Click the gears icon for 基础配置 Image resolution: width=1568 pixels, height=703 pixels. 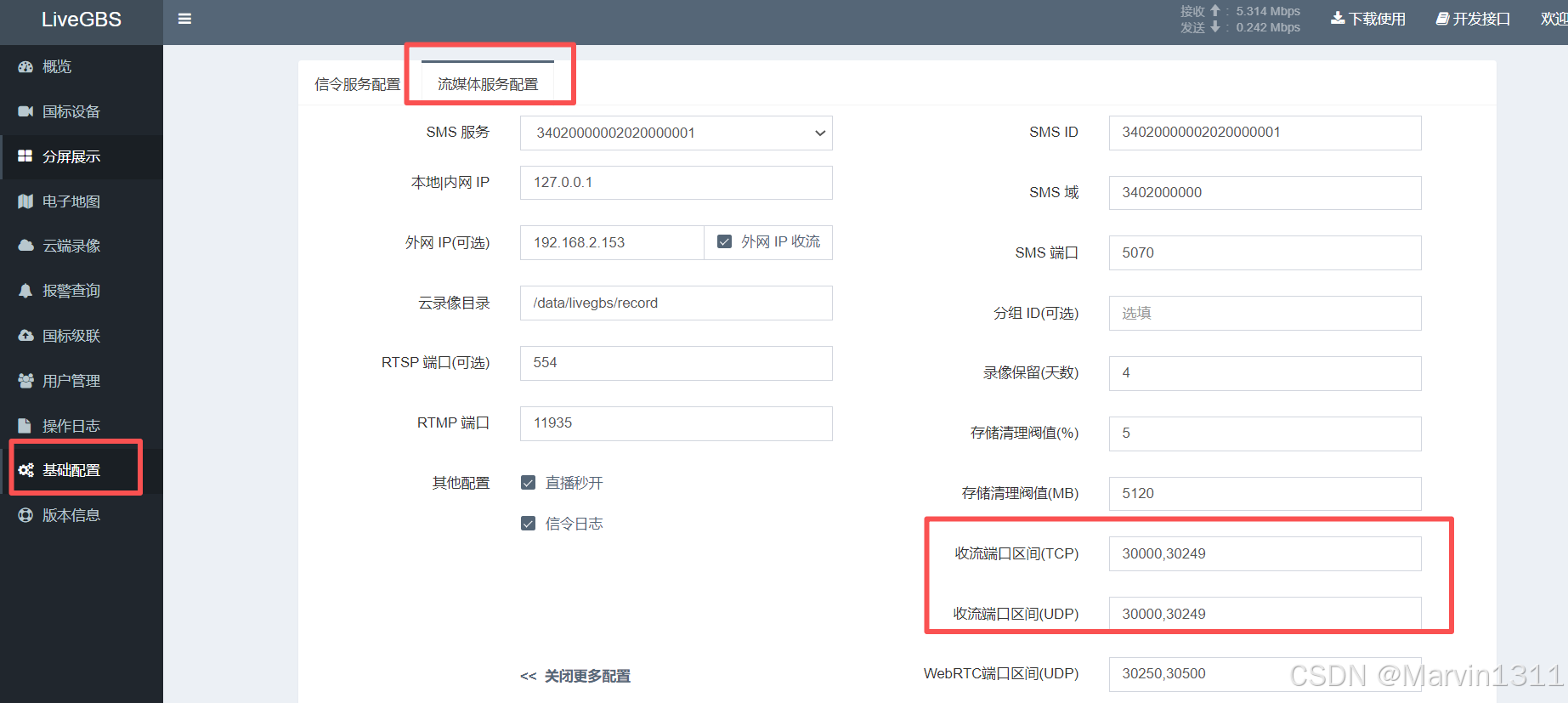25,470
